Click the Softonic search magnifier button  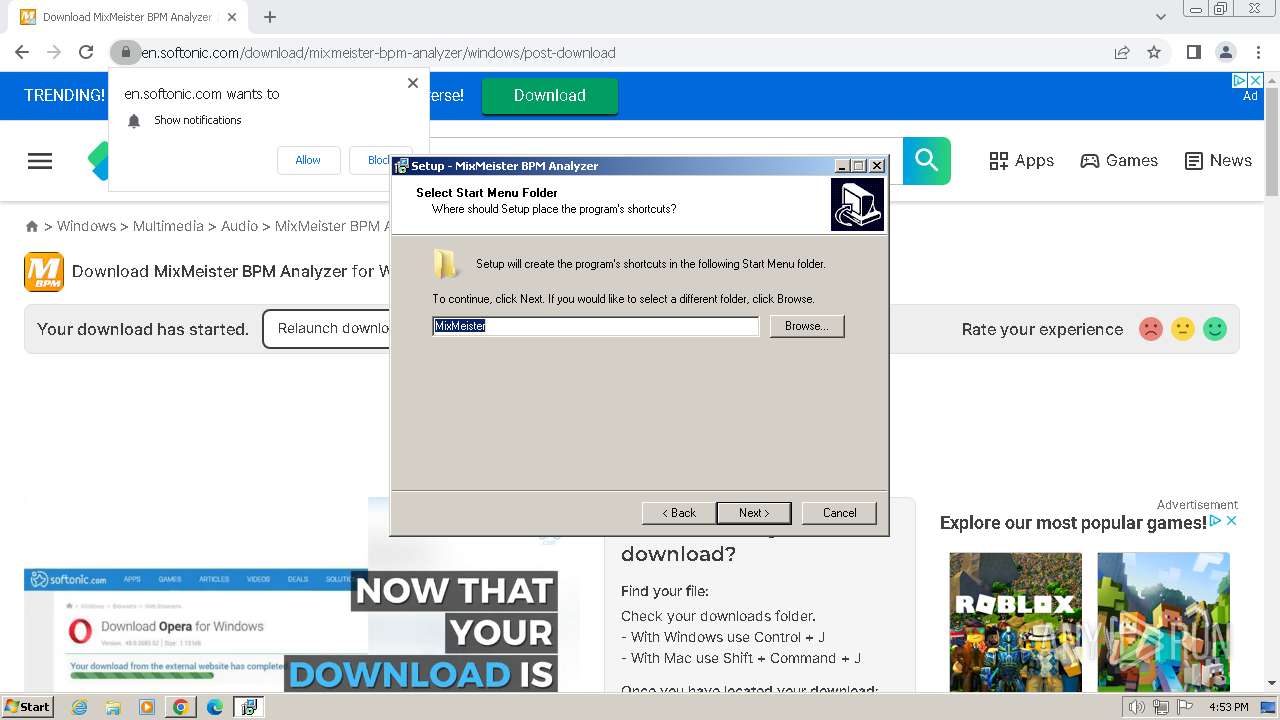pos(927,161)
